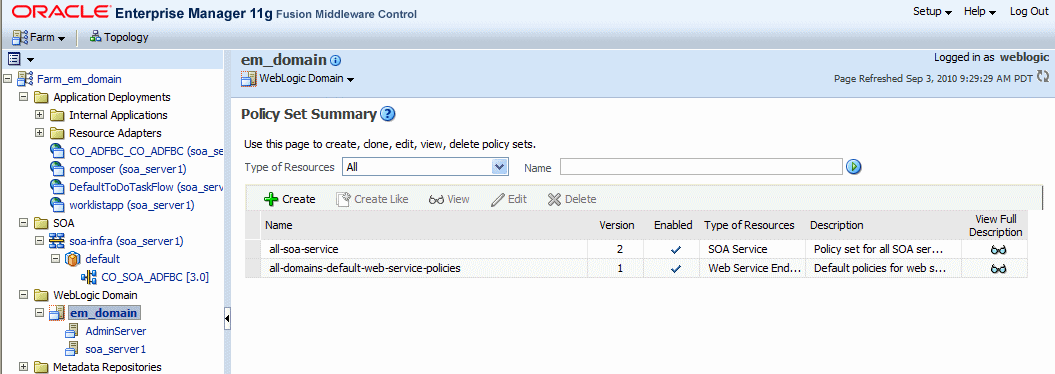1055x374 pixels.
Task: Select soa-infra (soa_server1) node
Action: click(126, 241)
